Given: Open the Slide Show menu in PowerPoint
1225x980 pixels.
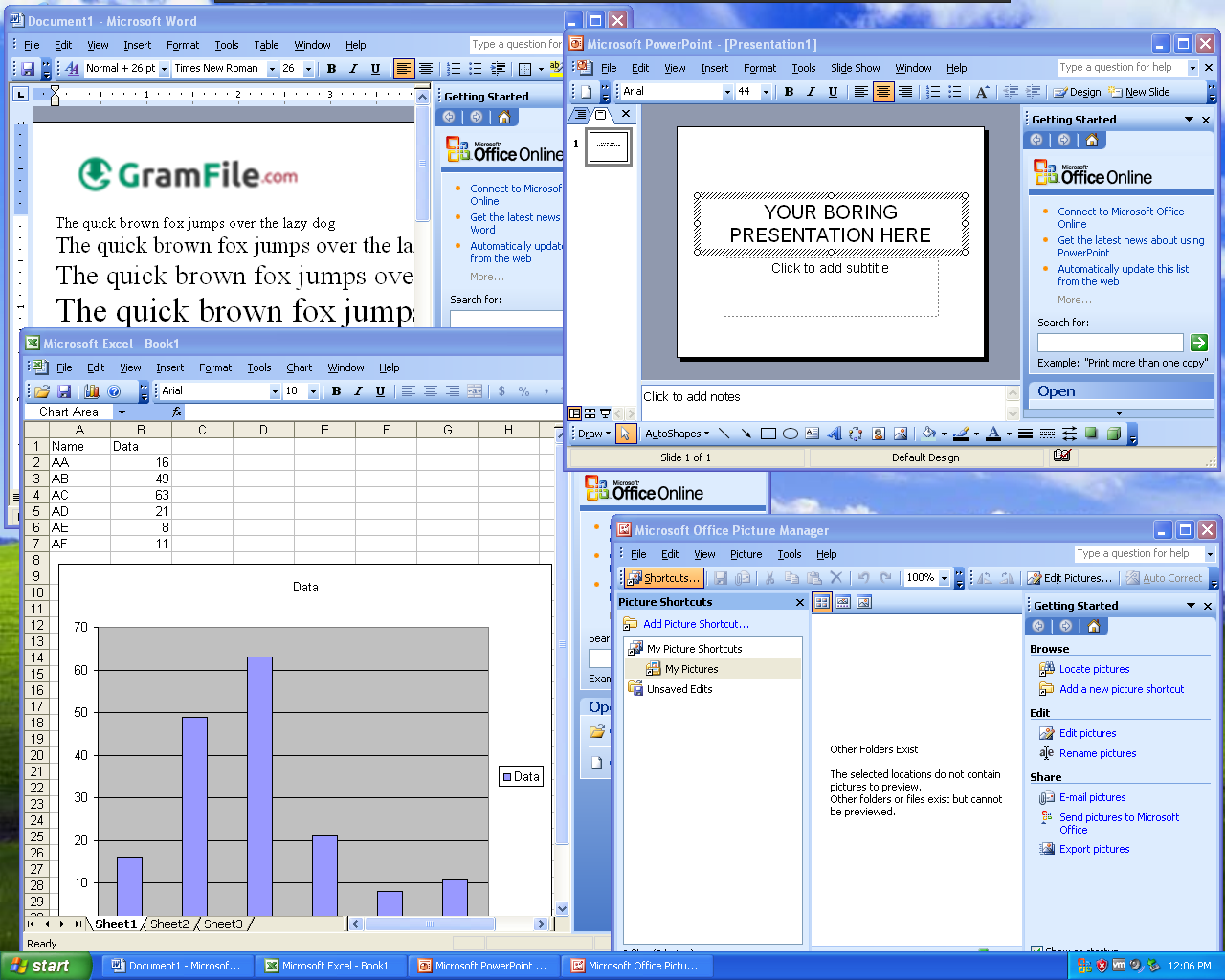Looking at the screenshot, I should pos(855,68).
